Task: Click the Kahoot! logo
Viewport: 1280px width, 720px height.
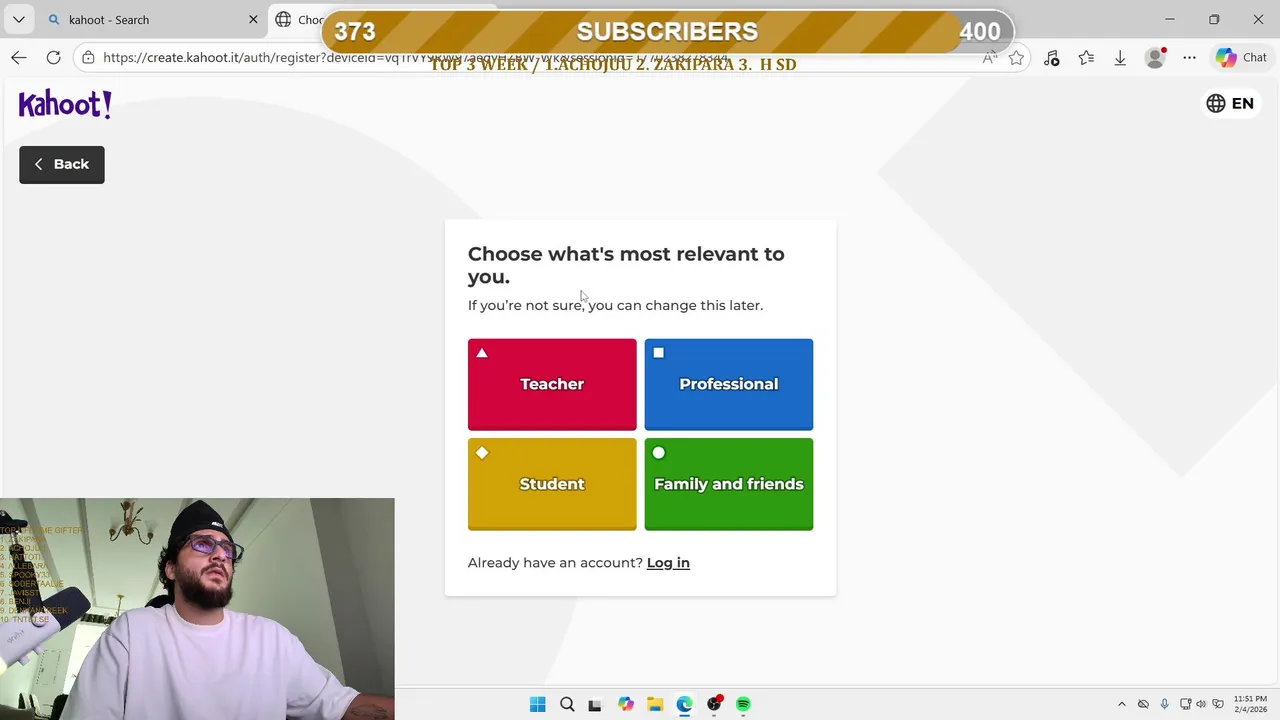Action: (x=65, y=103)
